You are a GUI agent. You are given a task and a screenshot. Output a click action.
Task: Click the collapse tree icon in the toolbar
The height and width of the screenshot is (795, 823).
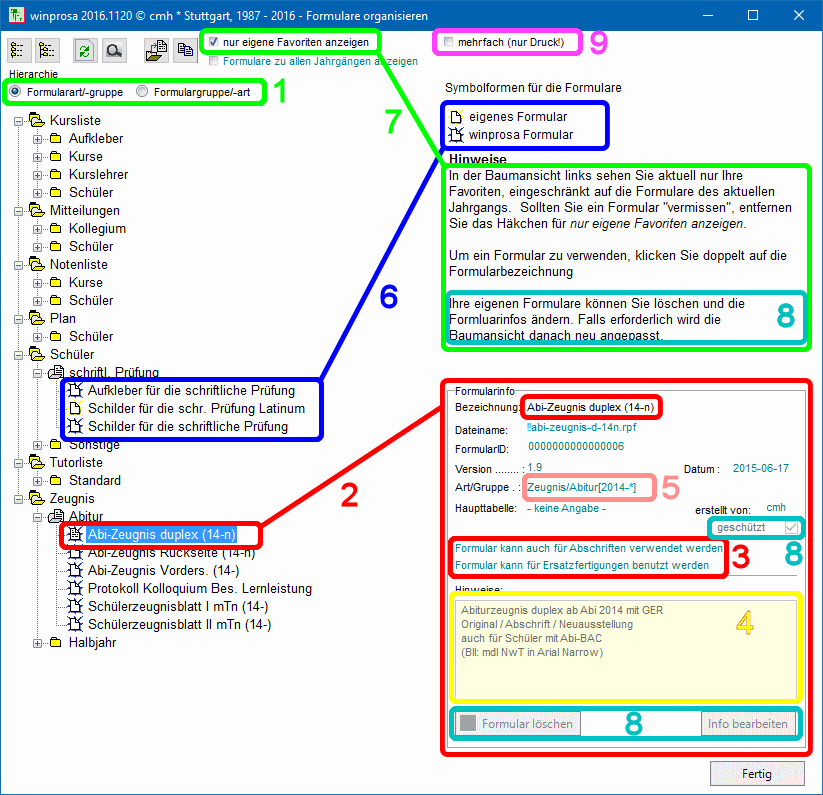pos(47,51)
